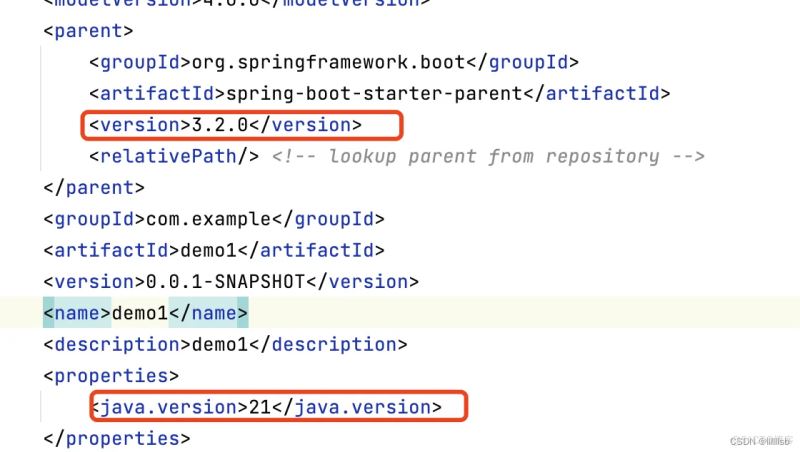Click the java.version value 21
The image size is (800, 452).
point(260,407)
